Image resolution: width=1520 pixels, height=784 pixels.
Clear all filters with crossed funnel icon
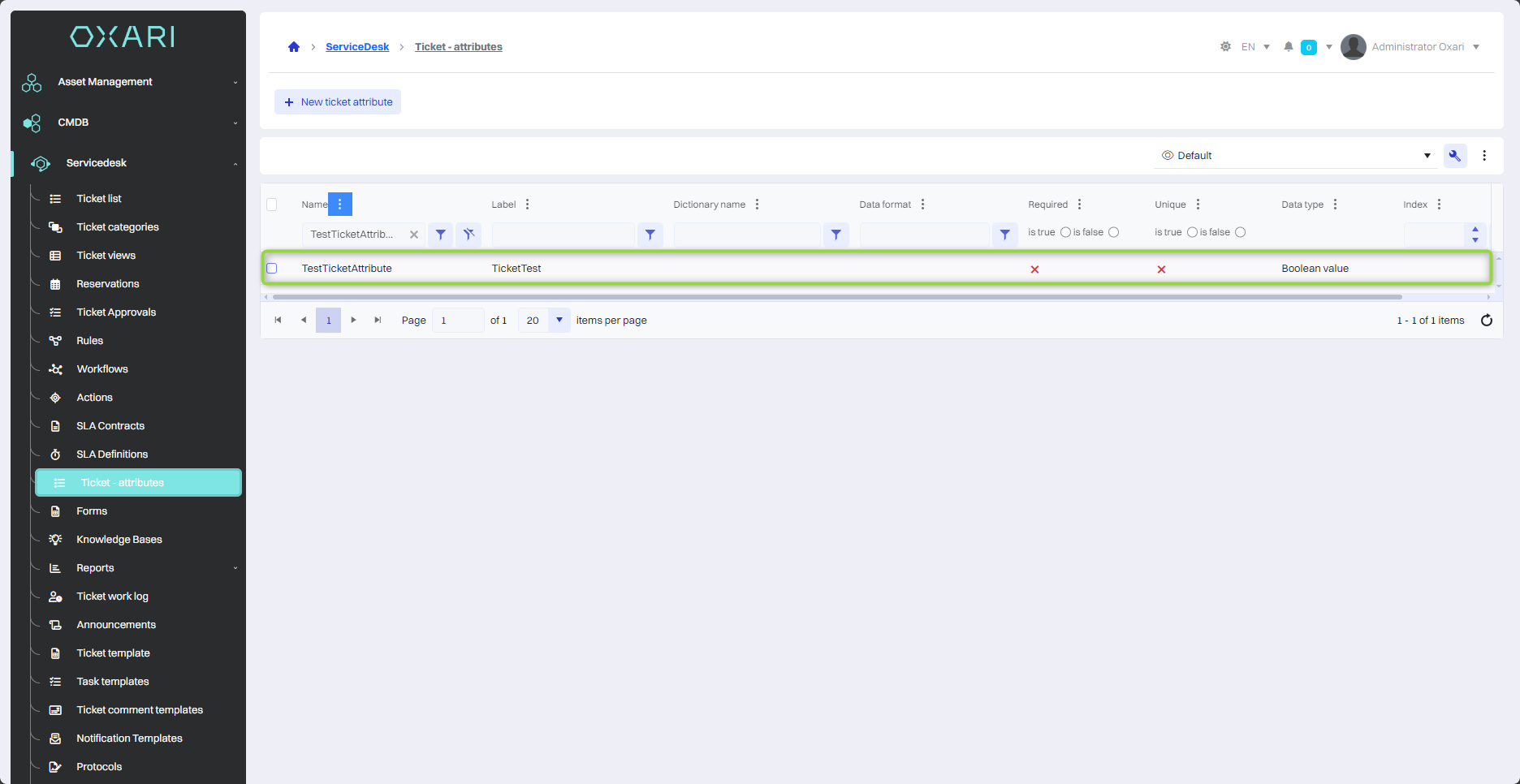pyautogui.click(x=469, y=235)
